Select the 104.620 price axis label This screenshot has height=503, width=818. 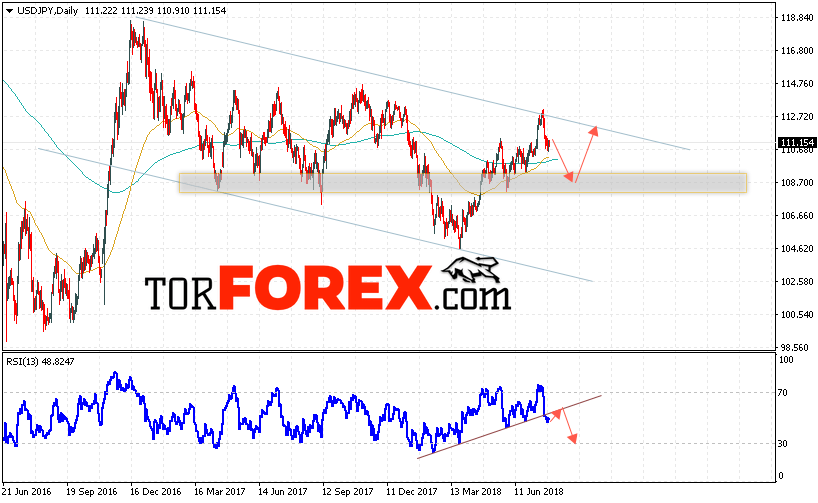(x=797, y=248)
